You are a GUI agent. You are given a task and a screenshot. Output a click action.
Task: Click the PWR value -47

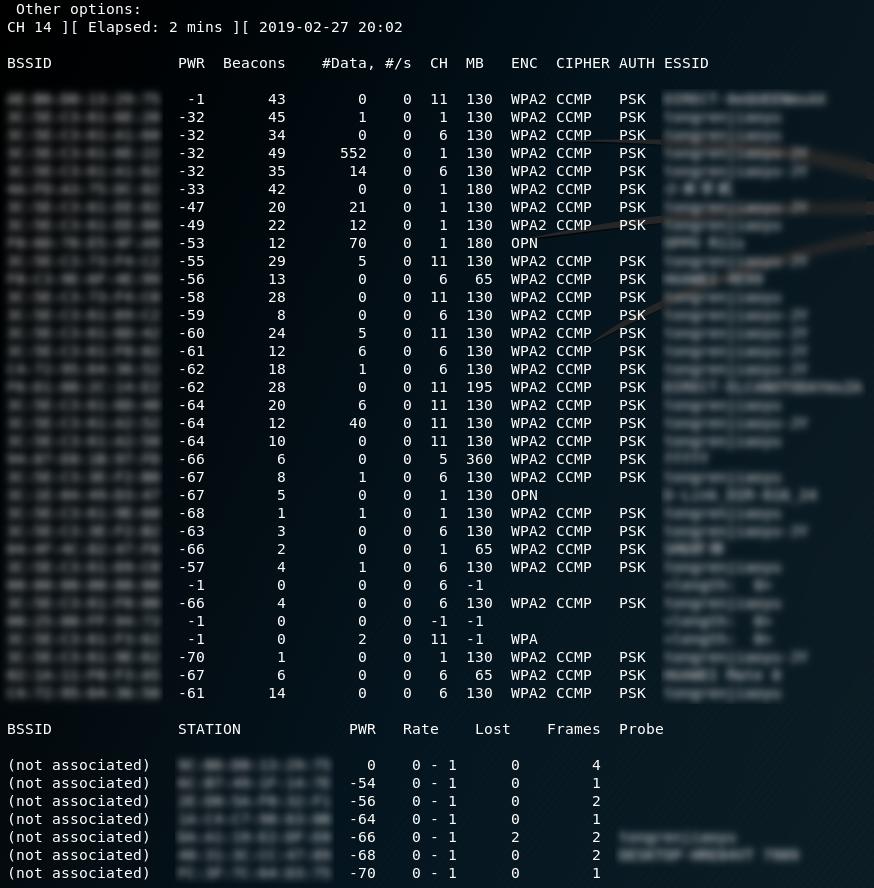(x=191, y=208)
